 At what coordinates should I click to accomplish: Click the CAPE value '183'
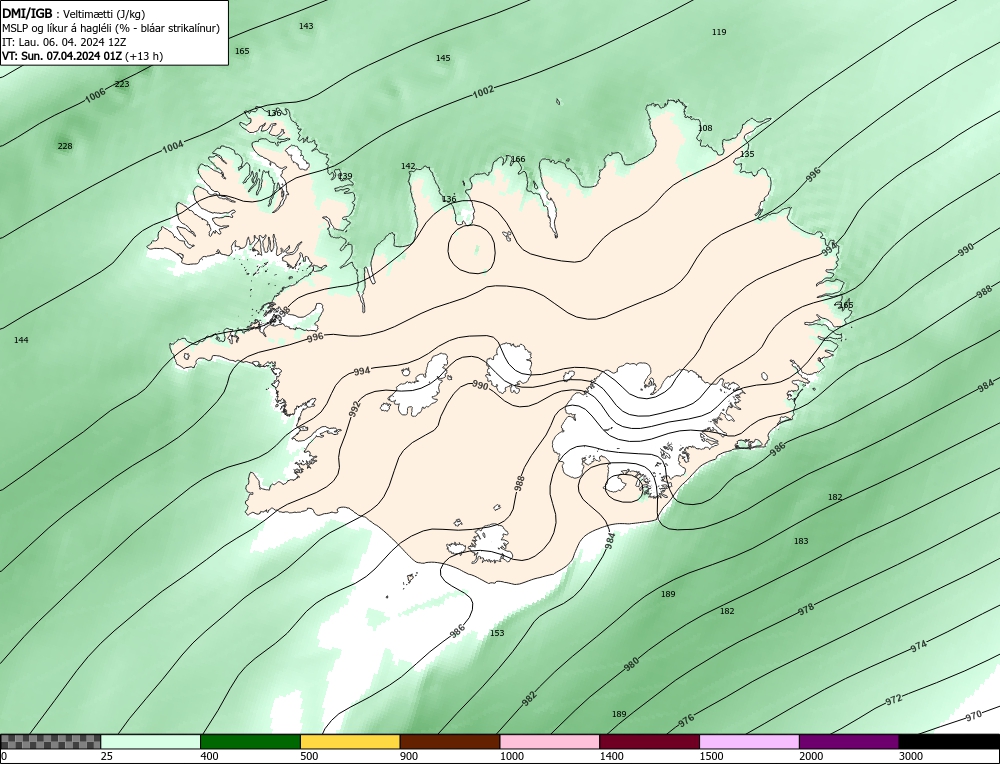tap(801, 541)
